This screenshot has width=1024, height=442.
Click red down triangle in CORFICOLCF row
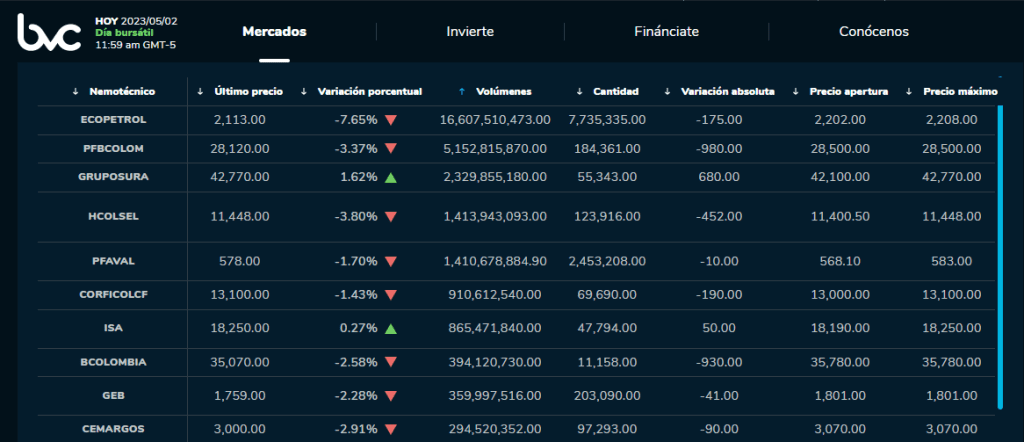pyautogui.click(x=391, y=295)
